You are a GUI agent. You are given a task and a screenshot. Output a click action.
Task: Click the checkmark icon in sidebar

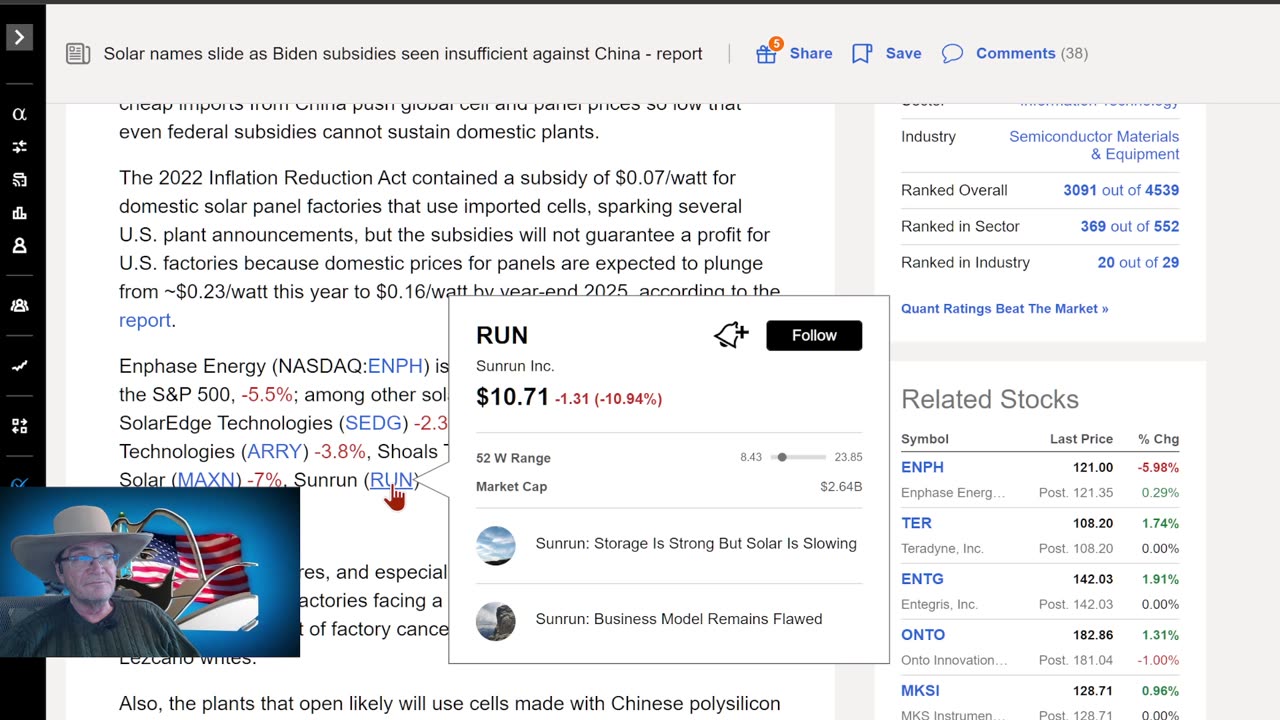[x=19, y=483]
